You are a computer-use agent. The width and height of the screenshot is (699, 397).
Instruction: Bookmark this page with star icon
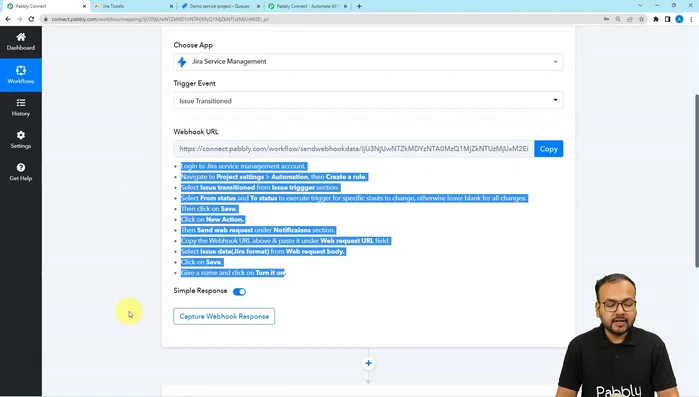tap(641, 19)
